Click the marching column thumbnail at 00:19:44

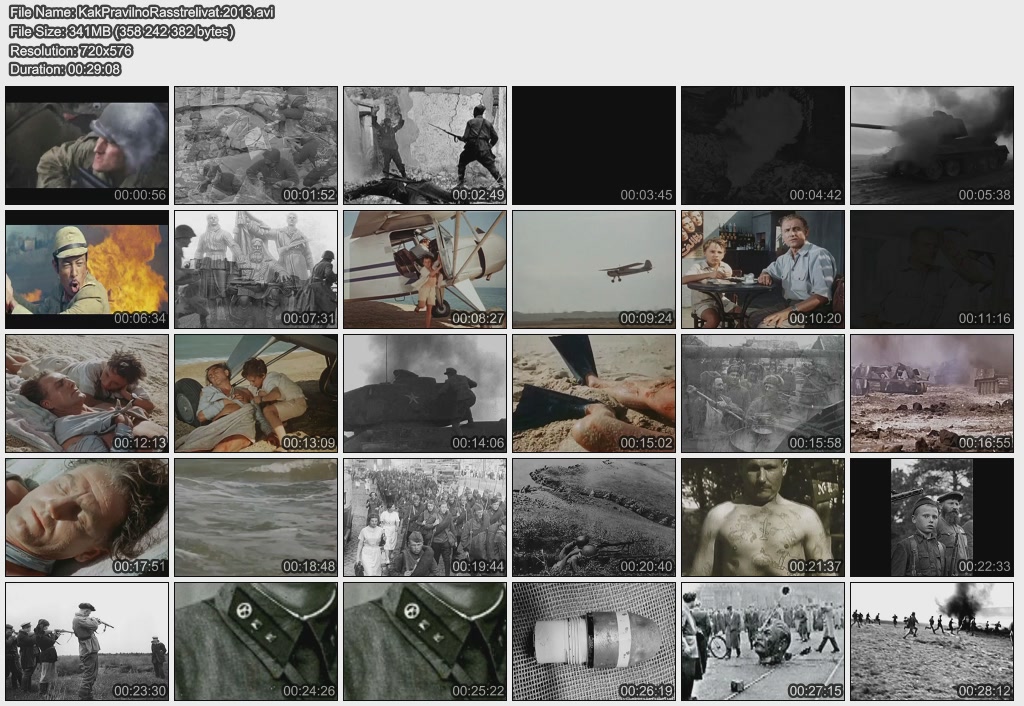coord(425,517)
